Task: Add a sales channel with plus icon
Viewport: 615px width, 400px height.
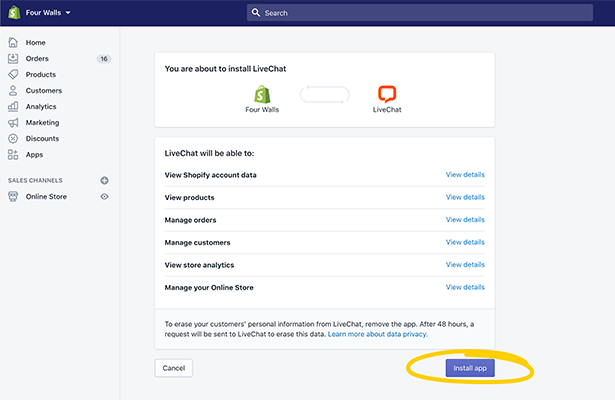Action: coord(104,180)
